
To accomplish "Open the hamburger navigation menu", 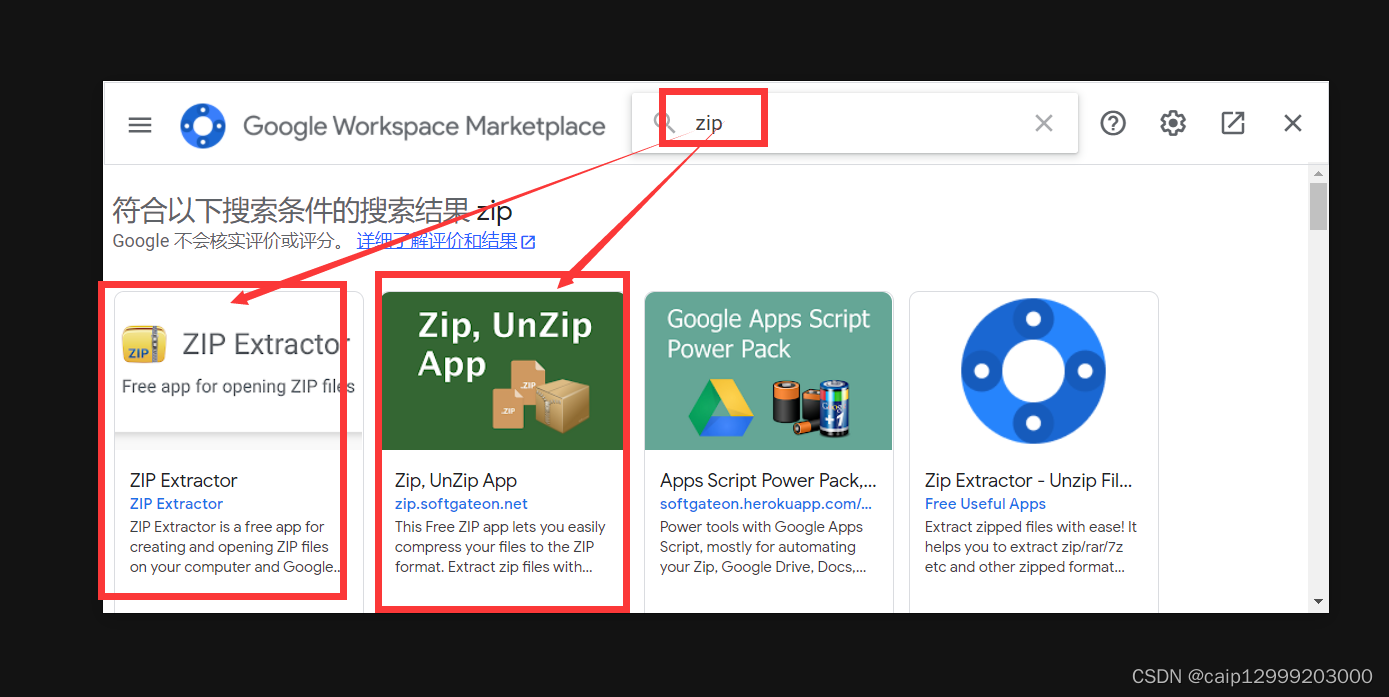I will point(139,124).
